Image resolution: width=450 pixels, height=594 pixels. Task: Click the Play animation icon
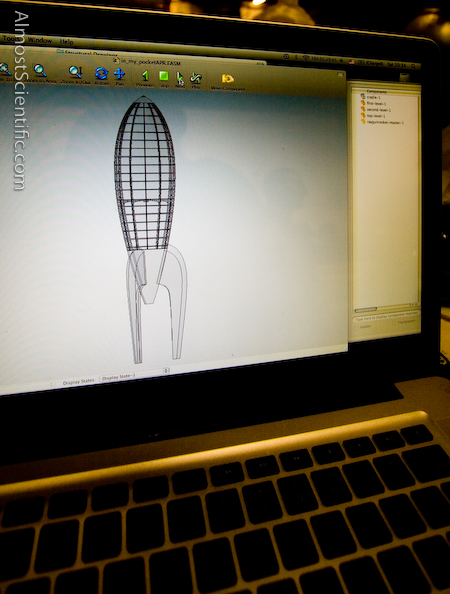195,78
